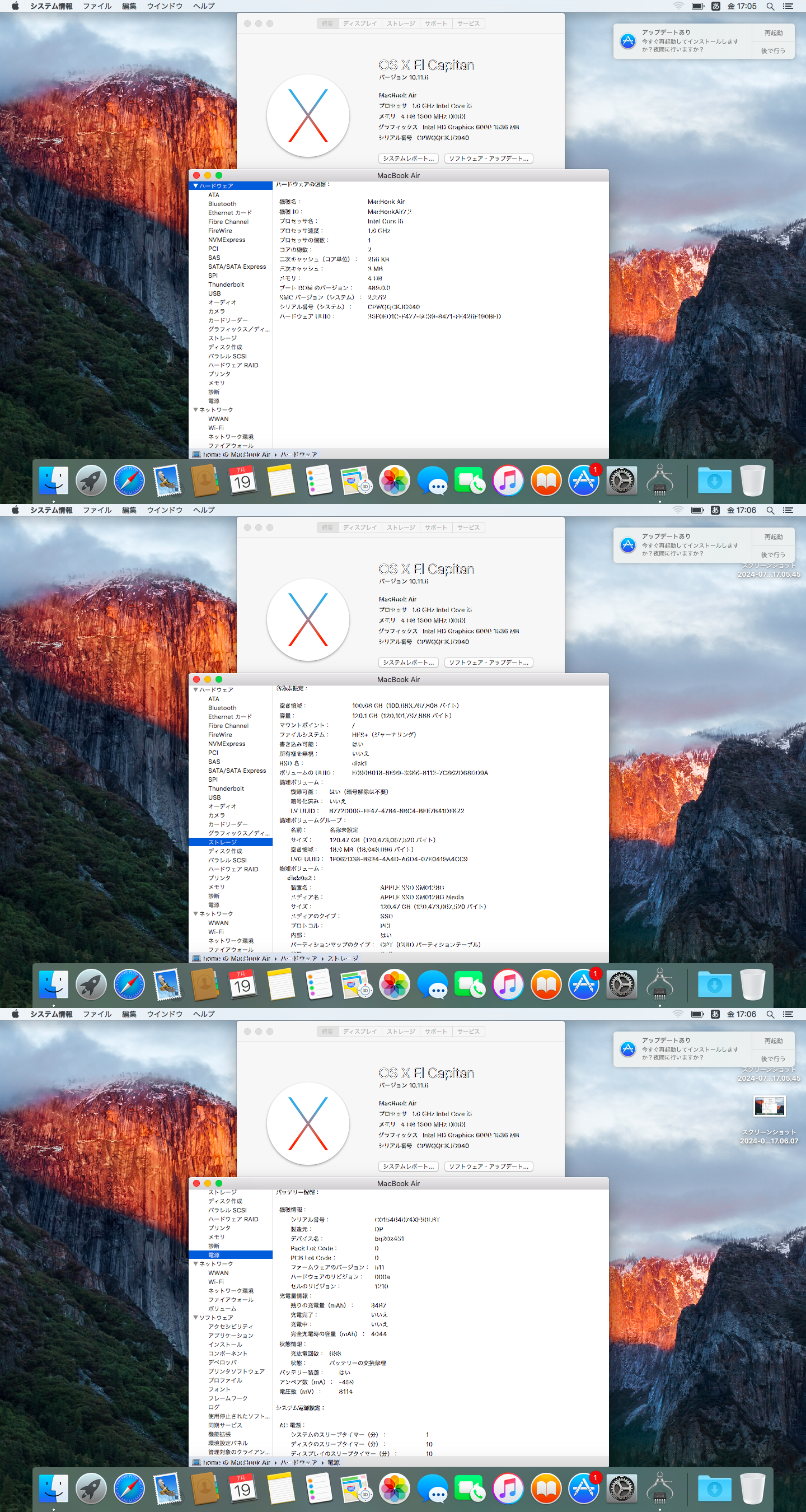Open iBooks in Dock beneath the battery report

[546, 1488]
